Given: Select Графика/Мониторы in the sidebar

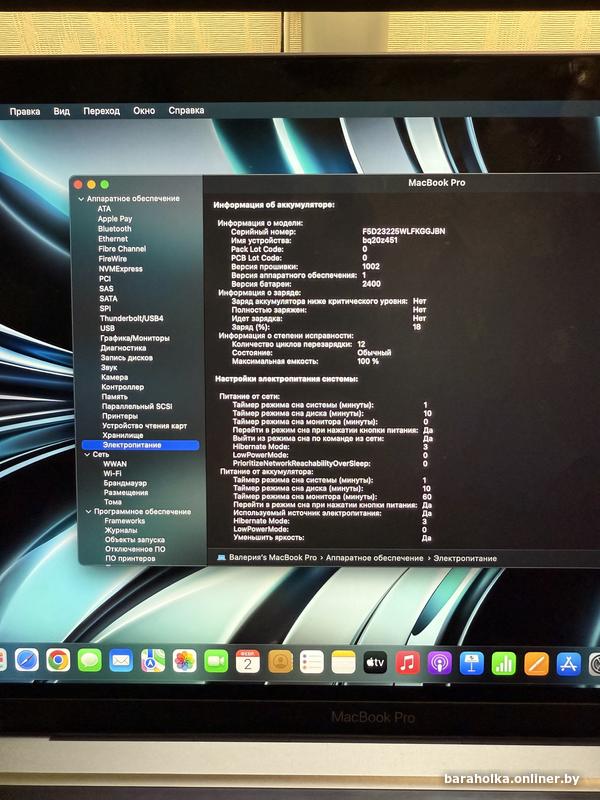Looking at the screenshot, I should (x=135, y=338).
